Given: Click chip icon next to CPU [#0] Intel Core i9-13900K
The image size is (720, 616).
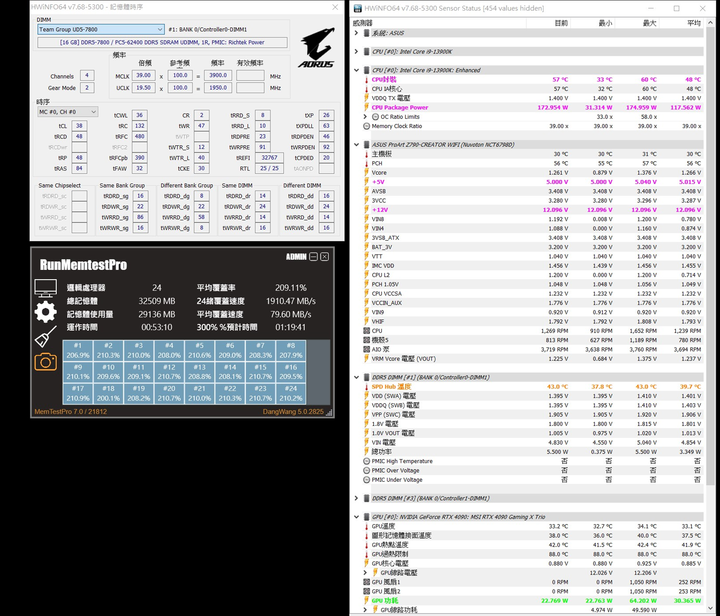Looking at the screenshot, I should 366,51.
